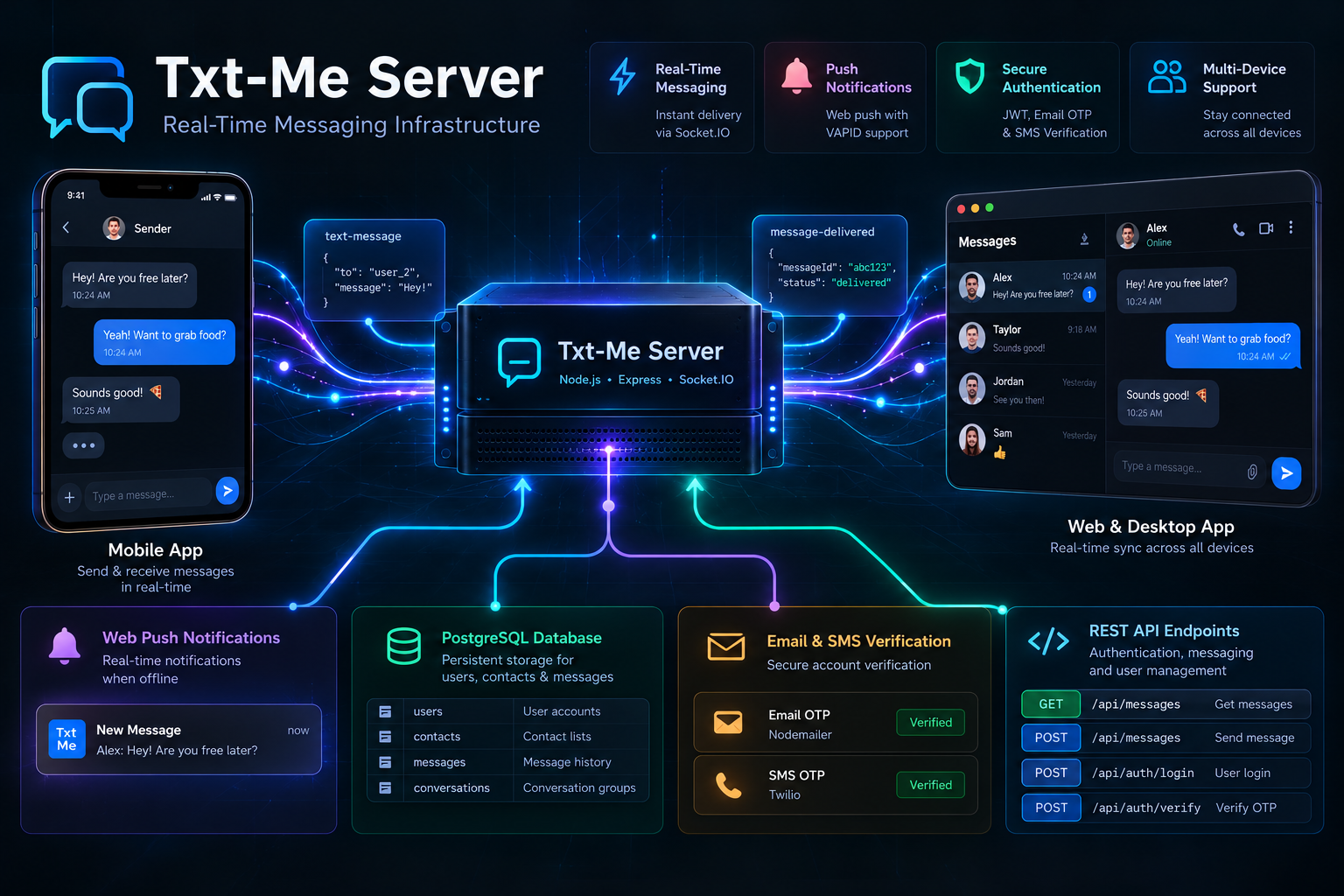The width and height of the screenshot is (1344, 896).
Task: Tap the Sender avatar in mobile header
Action: point(114,228)
